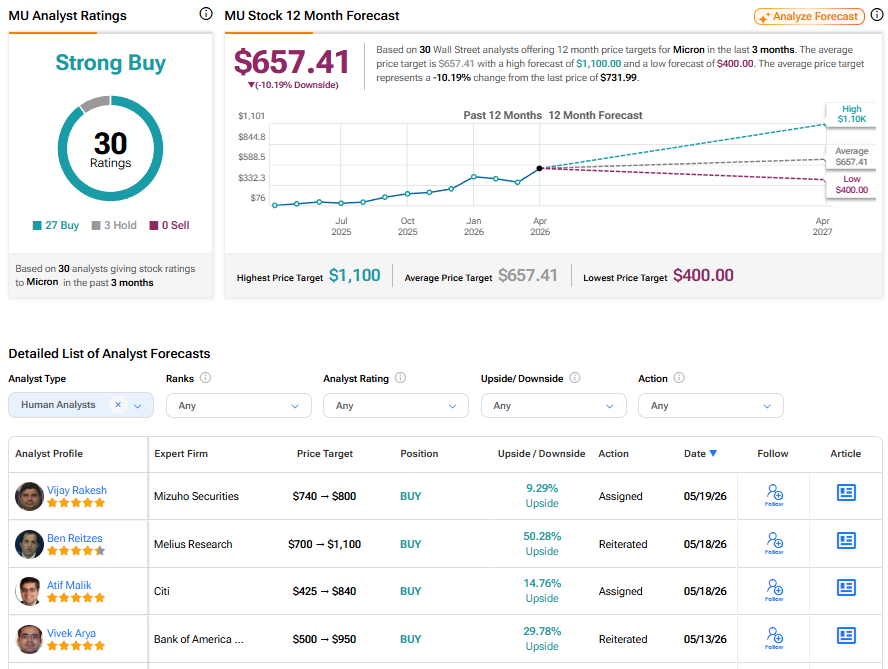
Task: Remove Human Analysts filter with X
Action: (118, 404)
